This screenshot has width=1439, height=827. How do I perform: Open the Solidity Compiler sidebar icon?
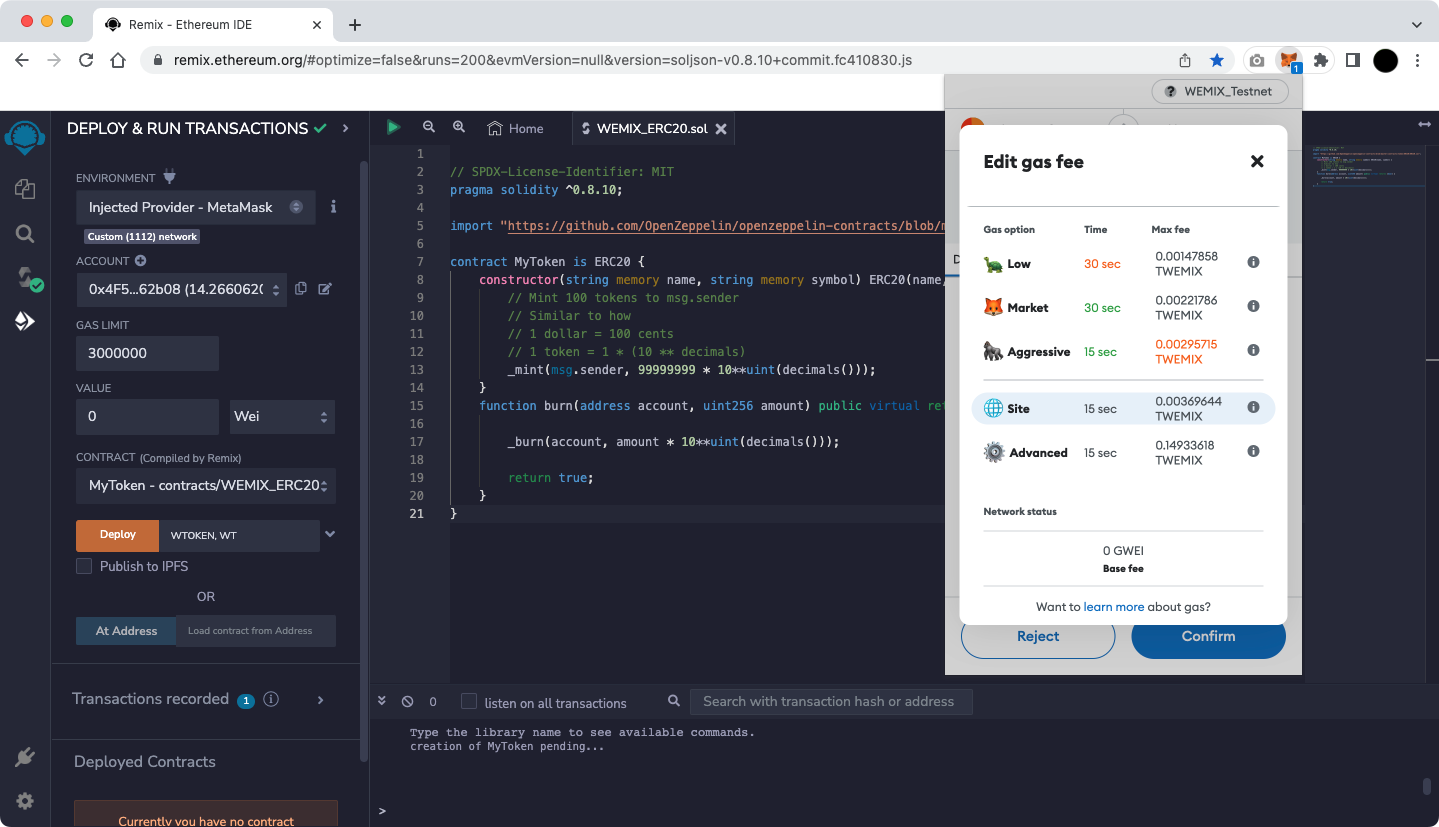(x=25, y=278)
